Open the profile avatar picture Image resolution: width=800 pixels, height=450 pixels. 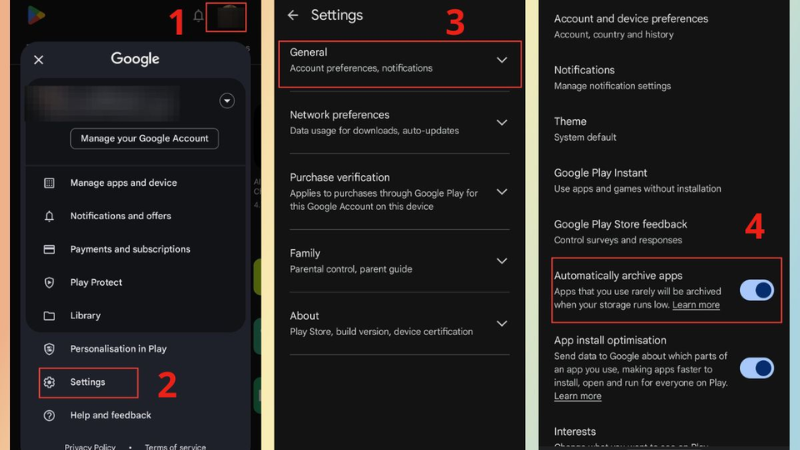coord(230,17)
